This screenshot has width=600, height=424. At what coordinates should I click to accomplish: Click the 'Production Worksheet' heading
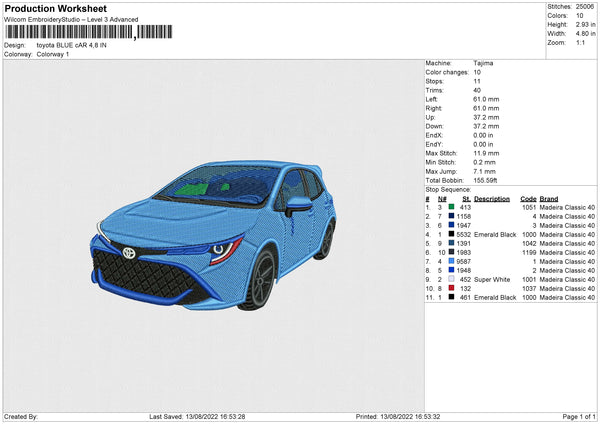click(56, 9)
